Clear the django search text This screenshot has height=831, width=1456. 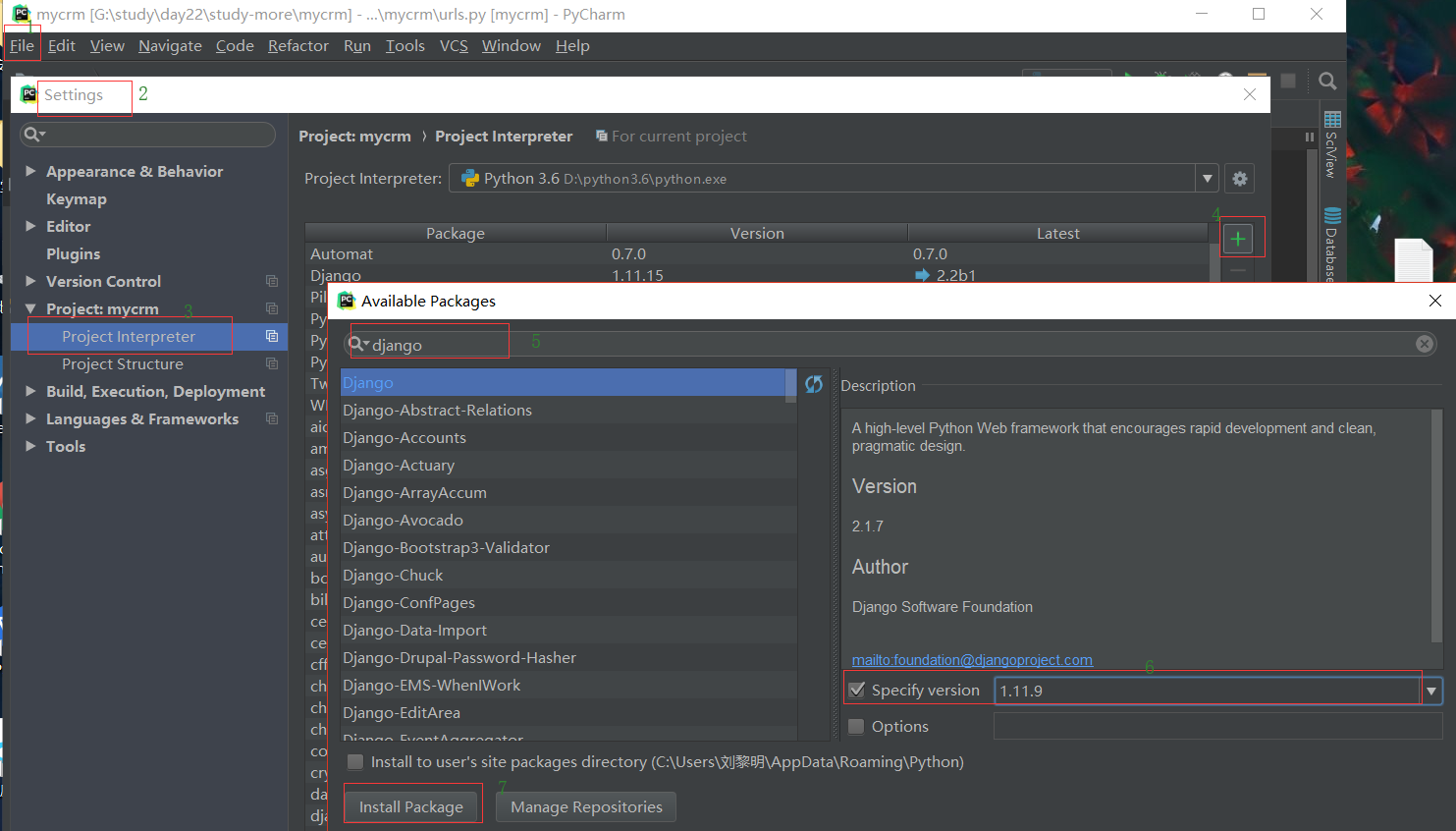(1425, 344)
